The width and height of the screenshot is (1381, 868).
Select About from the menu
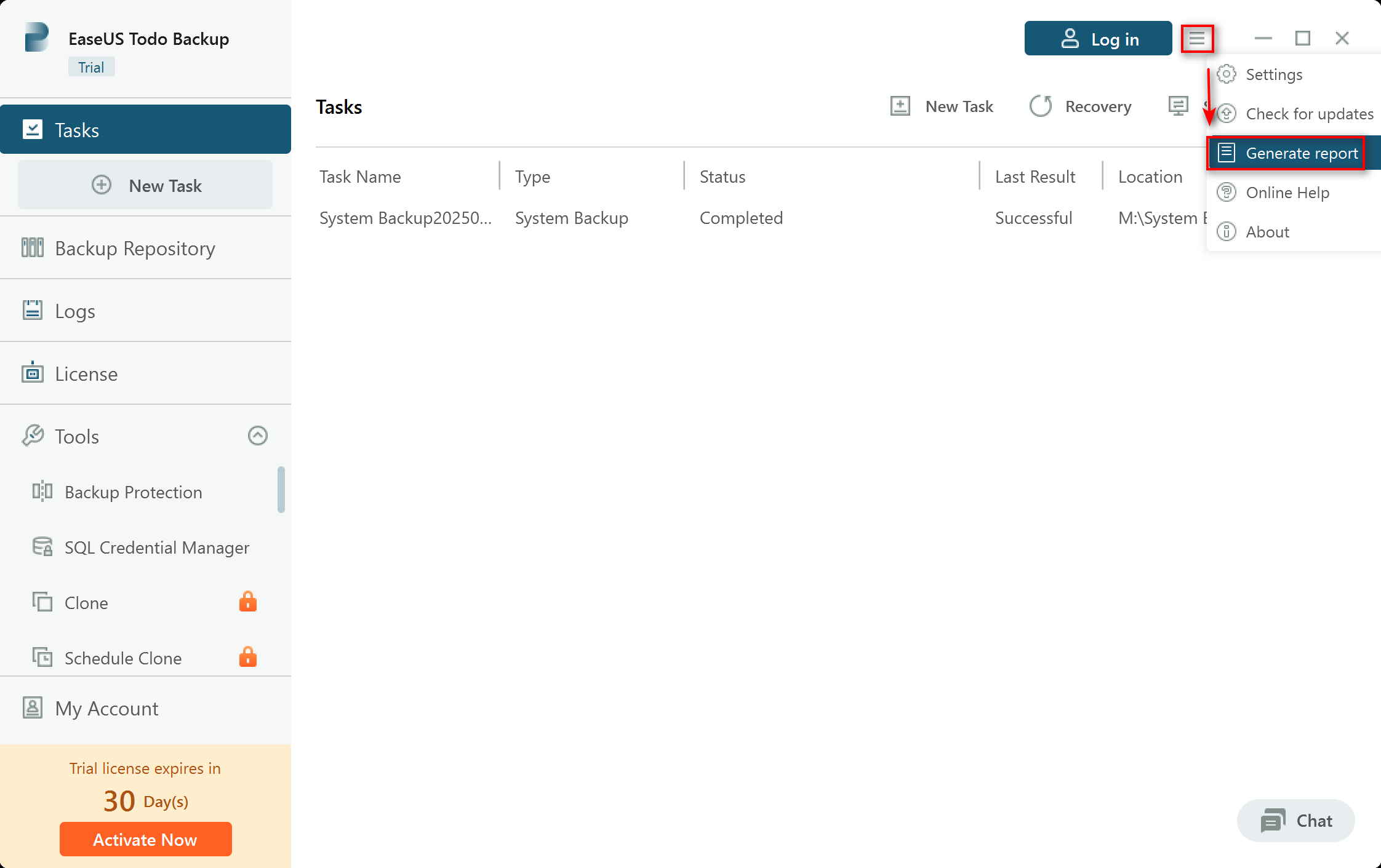[x=1294, y=232]
